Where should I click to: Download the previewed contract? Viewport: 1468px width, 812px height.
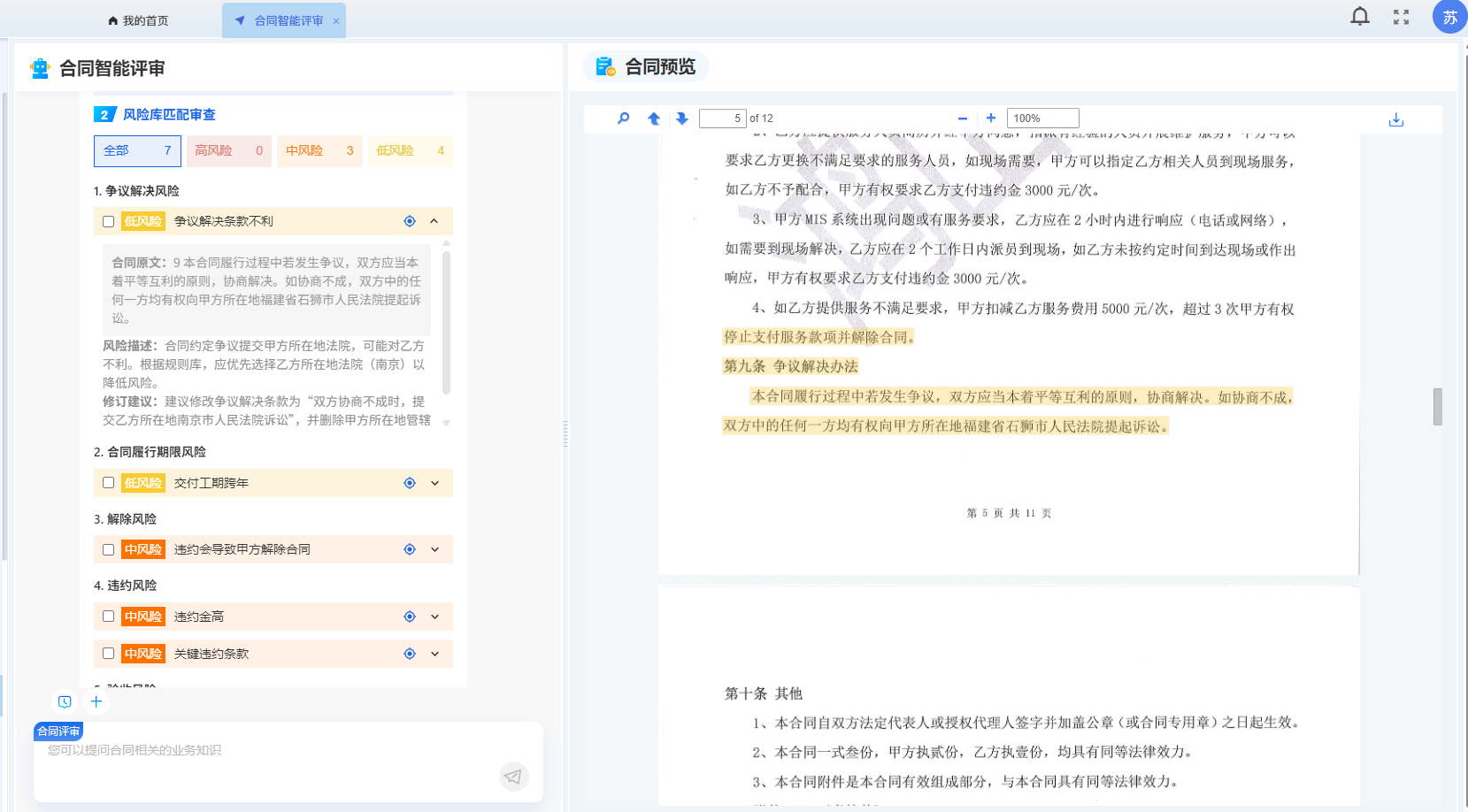coord(1396,118)
